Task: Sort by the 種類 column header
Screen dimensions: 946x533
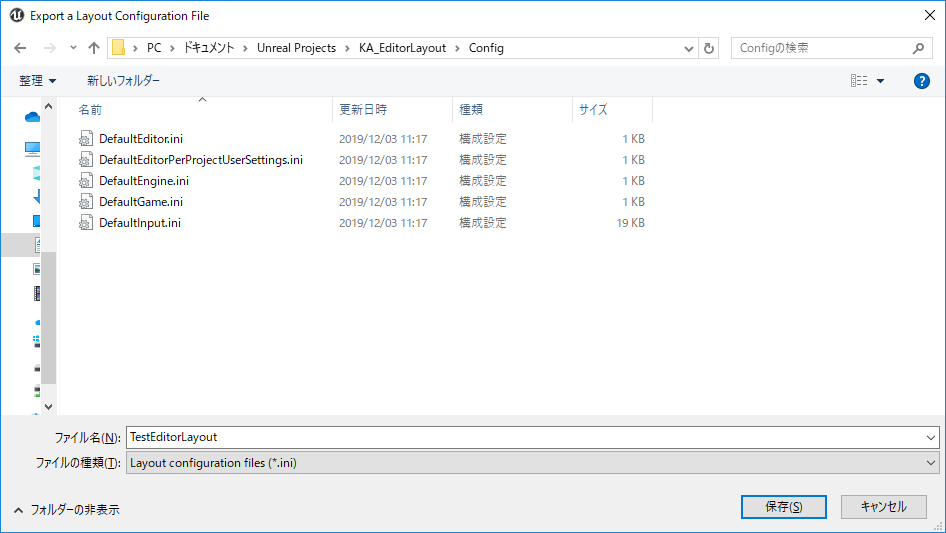Action: point(471,109)
